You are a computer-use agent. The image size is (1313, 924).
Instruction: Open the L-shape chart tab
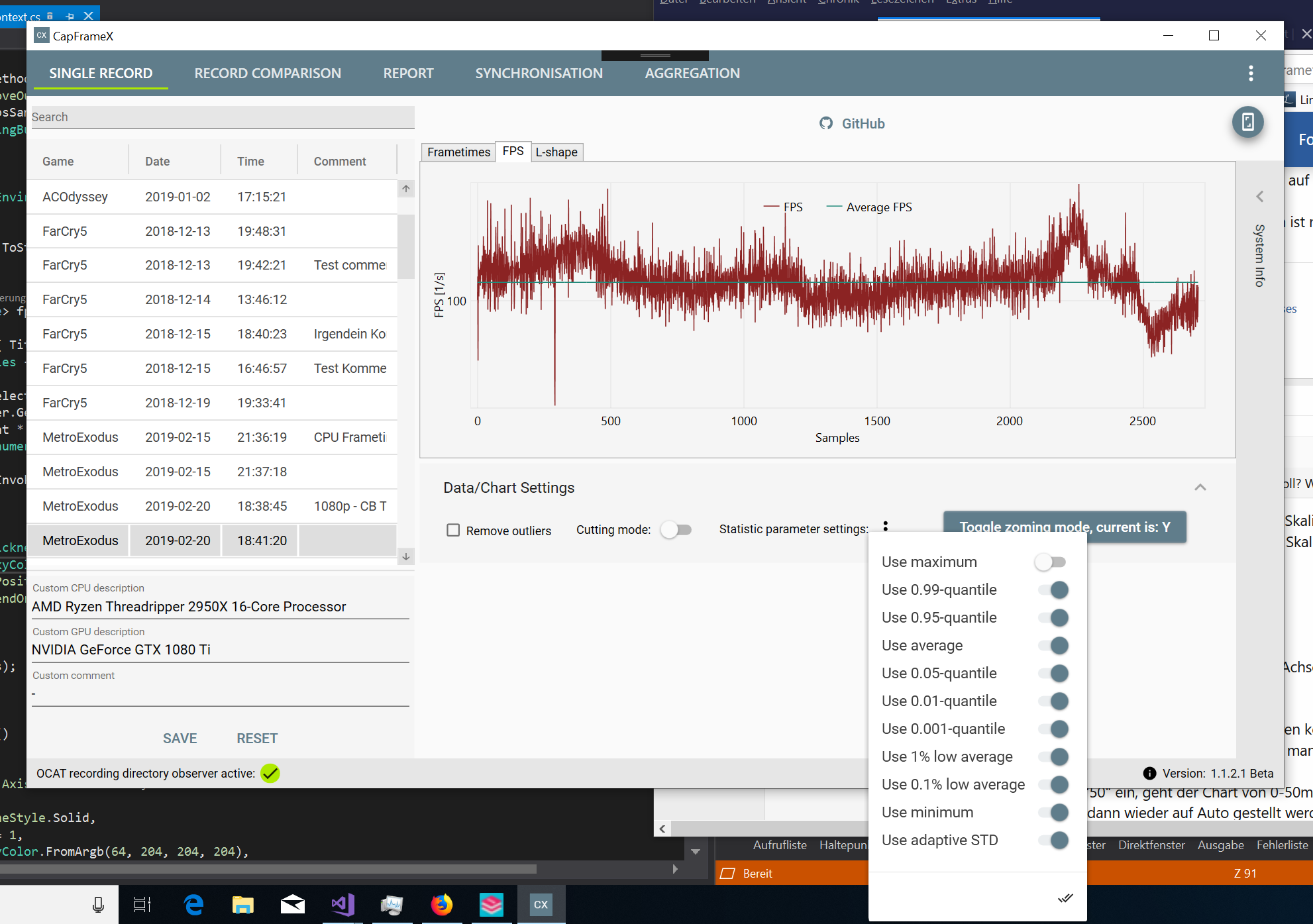pyautogui.click(x=556, y=152)
